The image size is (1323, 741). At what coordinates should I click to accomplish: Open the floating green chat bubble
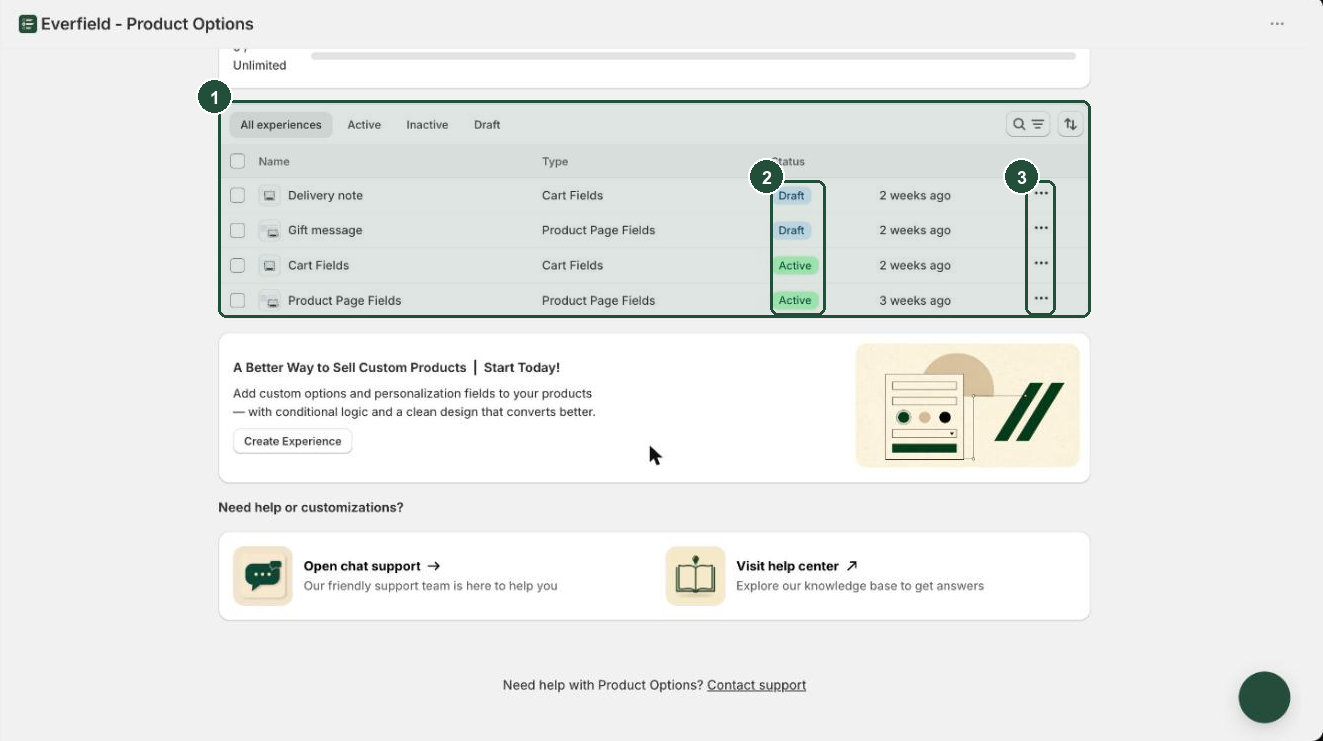coord(1264,697)
